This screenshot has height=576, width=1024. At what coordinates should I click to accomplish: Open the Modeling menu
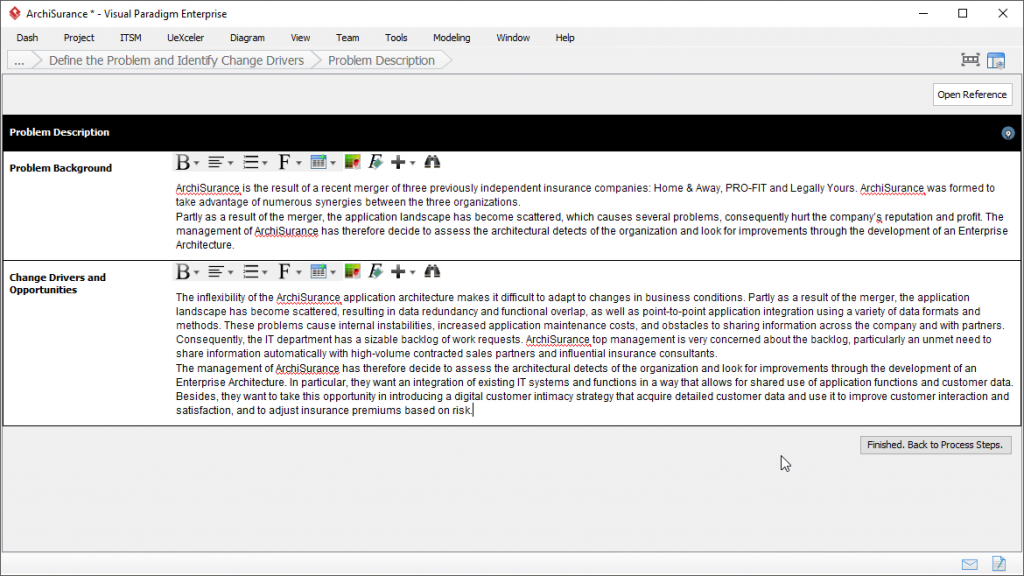451,38
